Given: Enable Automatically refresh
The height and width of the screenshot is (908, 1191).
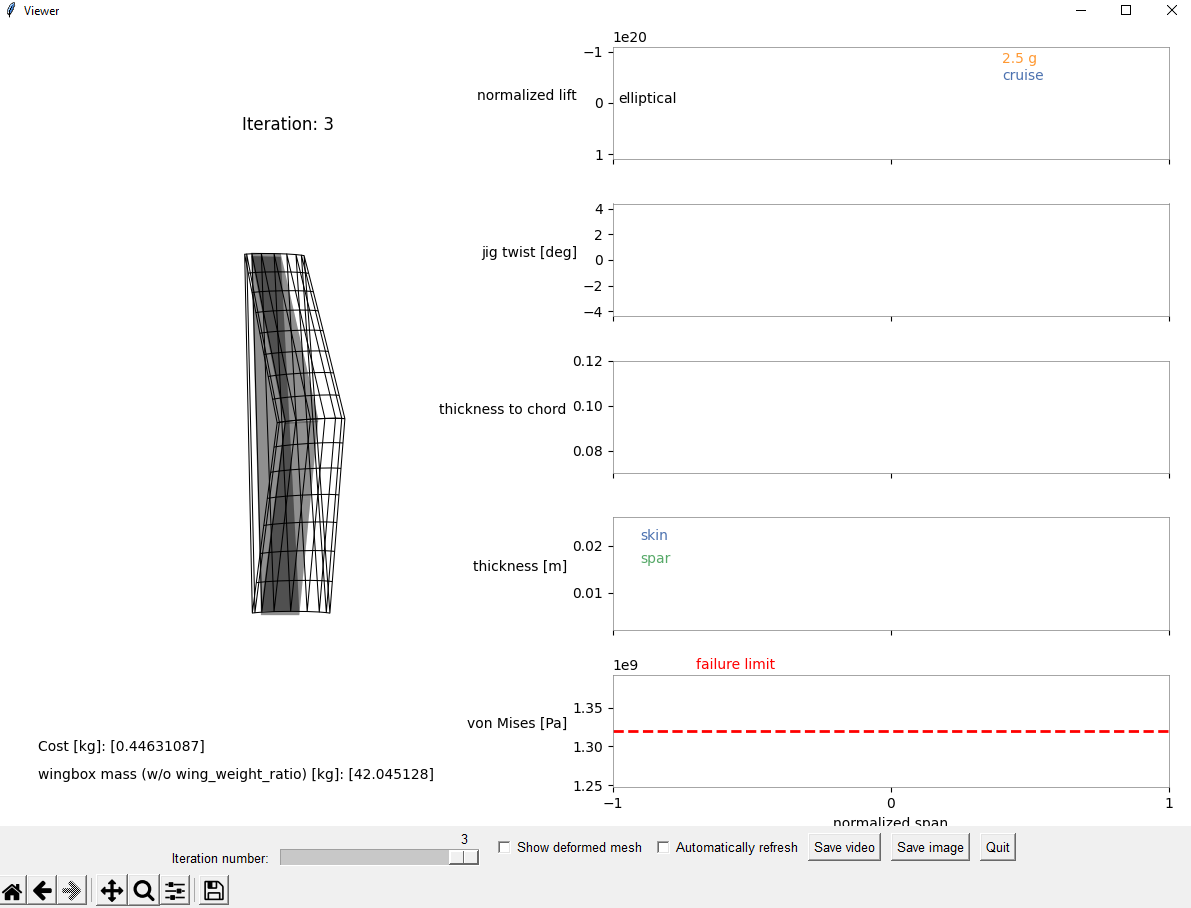Looking at the screenshot, I should 663,847.
